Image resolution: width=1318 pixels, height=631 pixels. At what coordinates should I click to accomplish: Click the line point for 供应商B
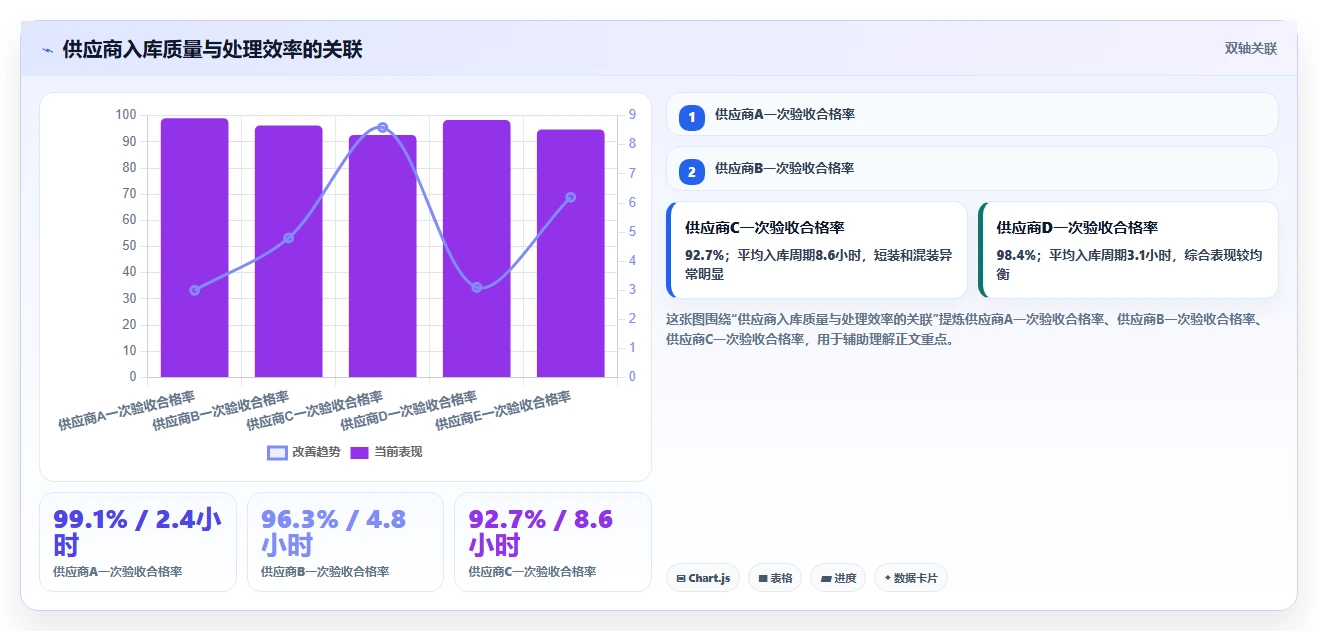pyautogui.click(x=289, y=238)
